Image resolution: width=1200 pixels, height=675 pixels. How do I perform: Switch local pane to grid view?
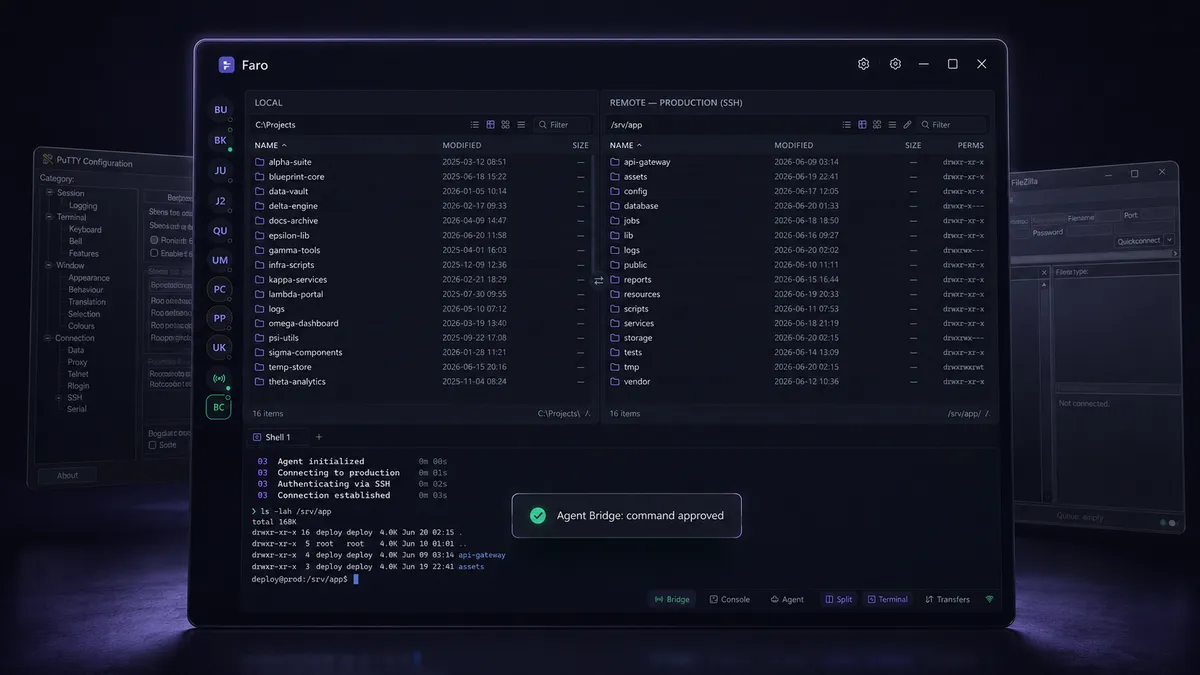(506, 125)
